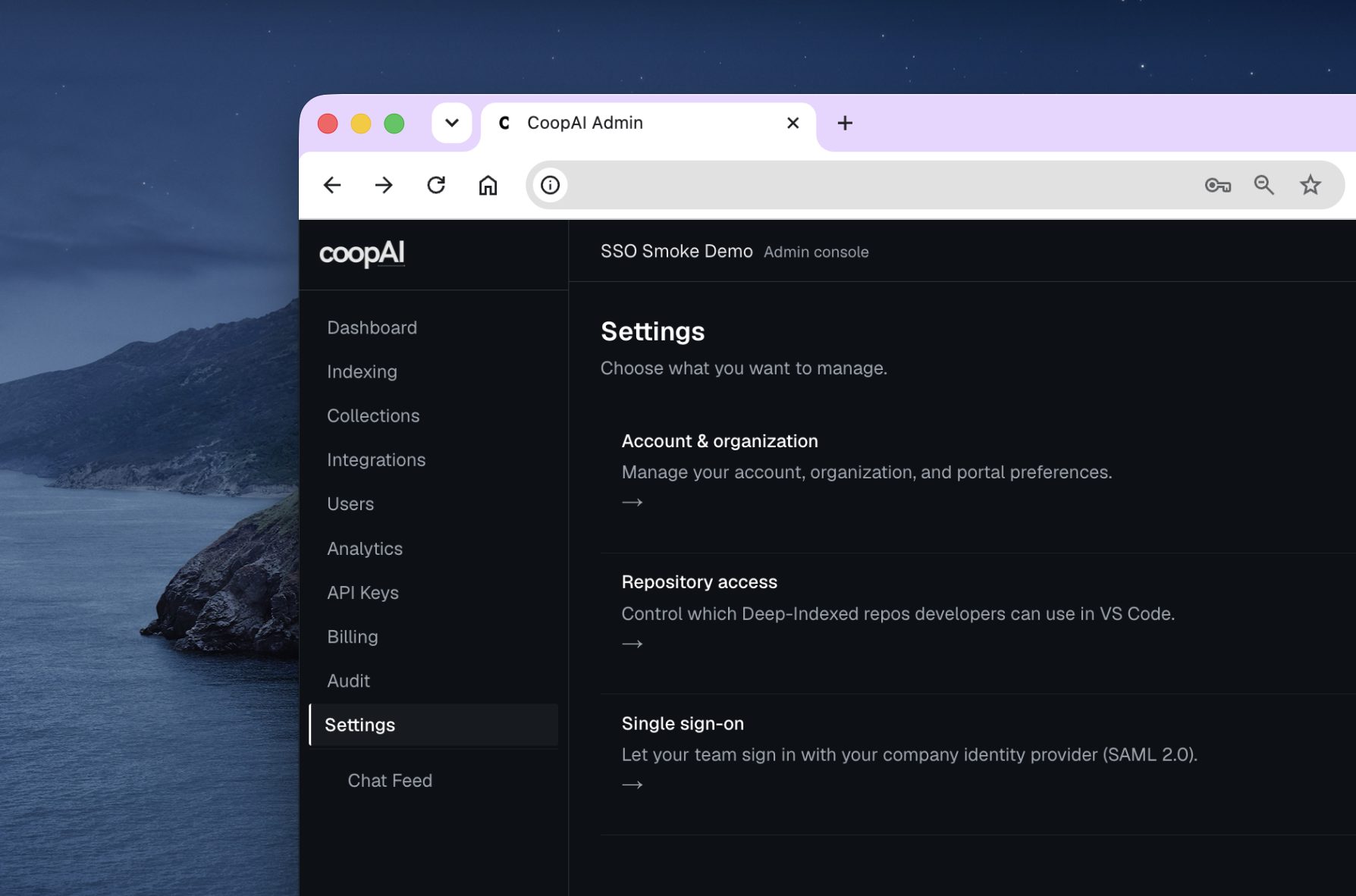Close the CoopAI Admin tab

click(793, 123)
